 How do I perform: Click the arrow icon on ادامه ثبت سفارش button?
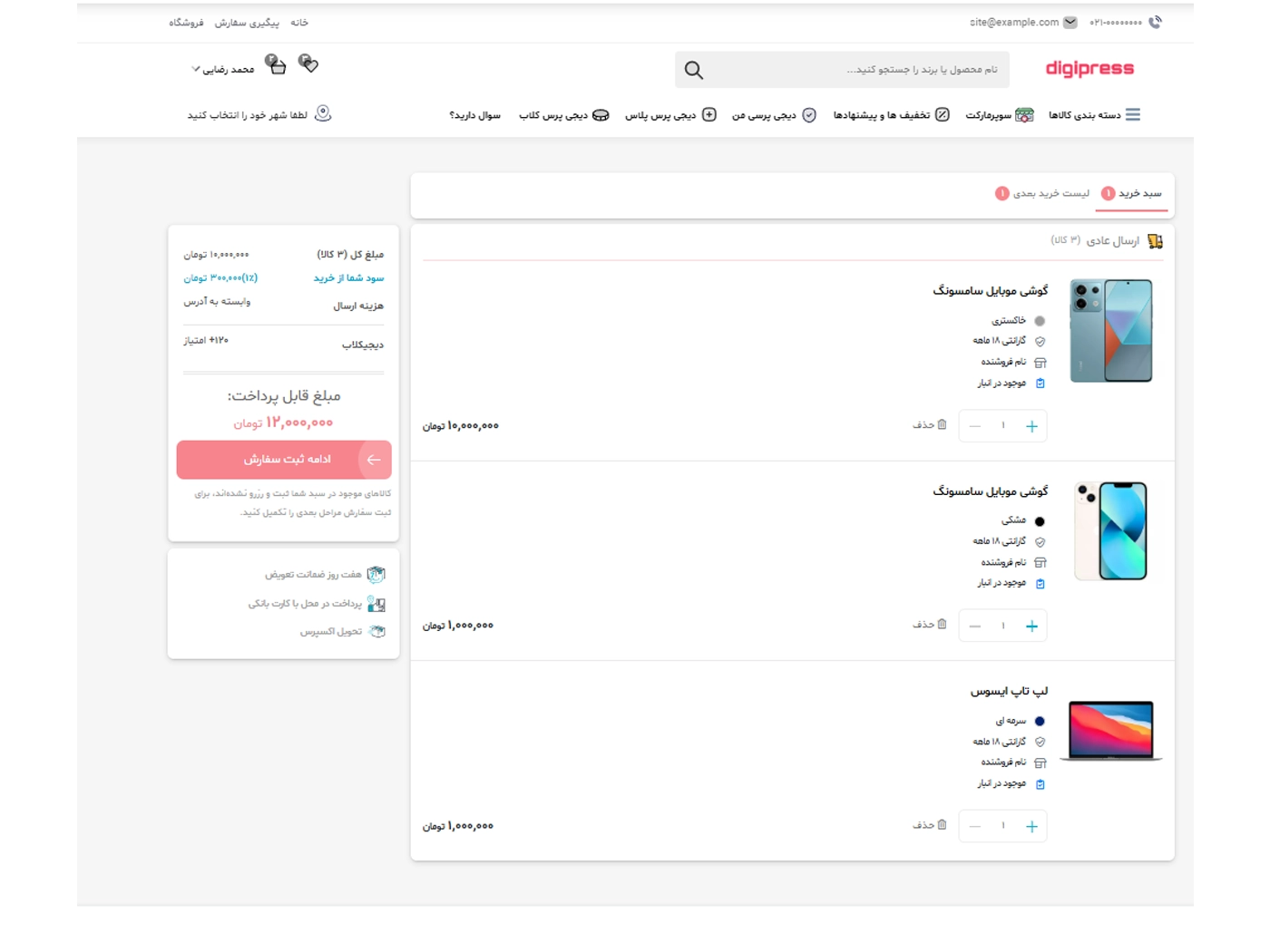[374, 460]
